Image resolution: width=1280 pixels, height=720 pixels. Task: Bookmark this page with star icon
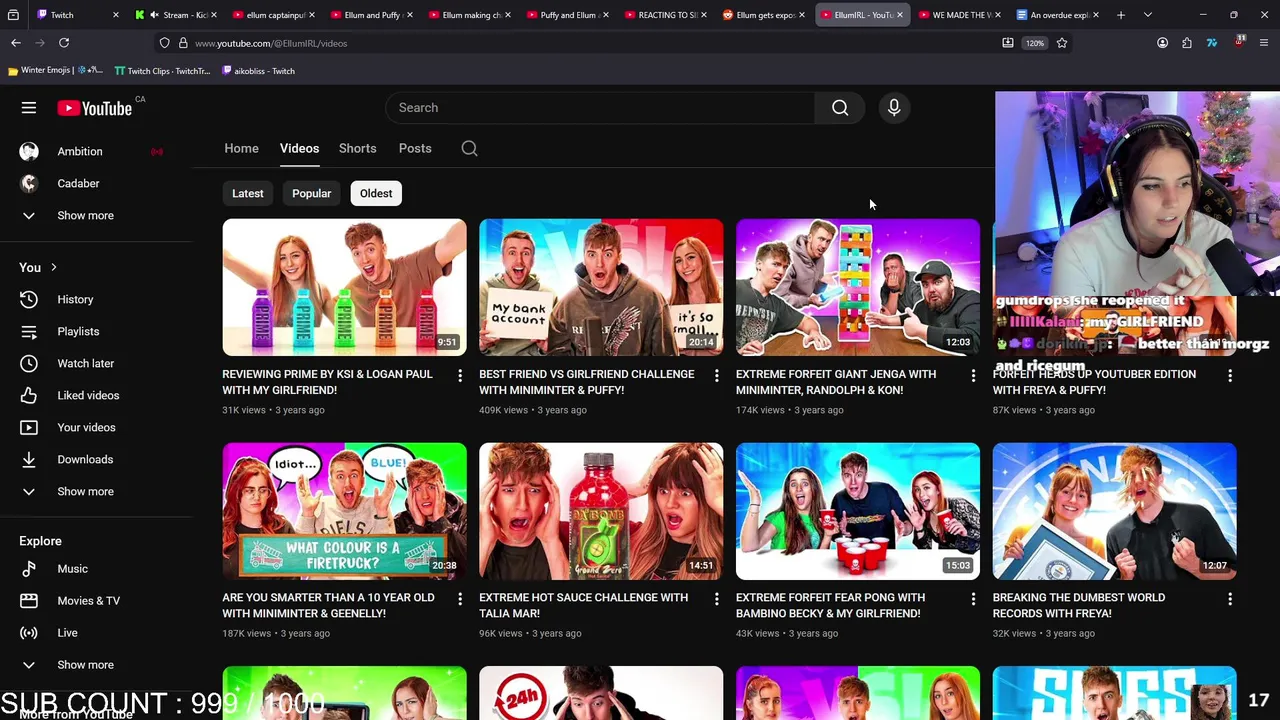pyautogui.click(x=1062, y=43)
